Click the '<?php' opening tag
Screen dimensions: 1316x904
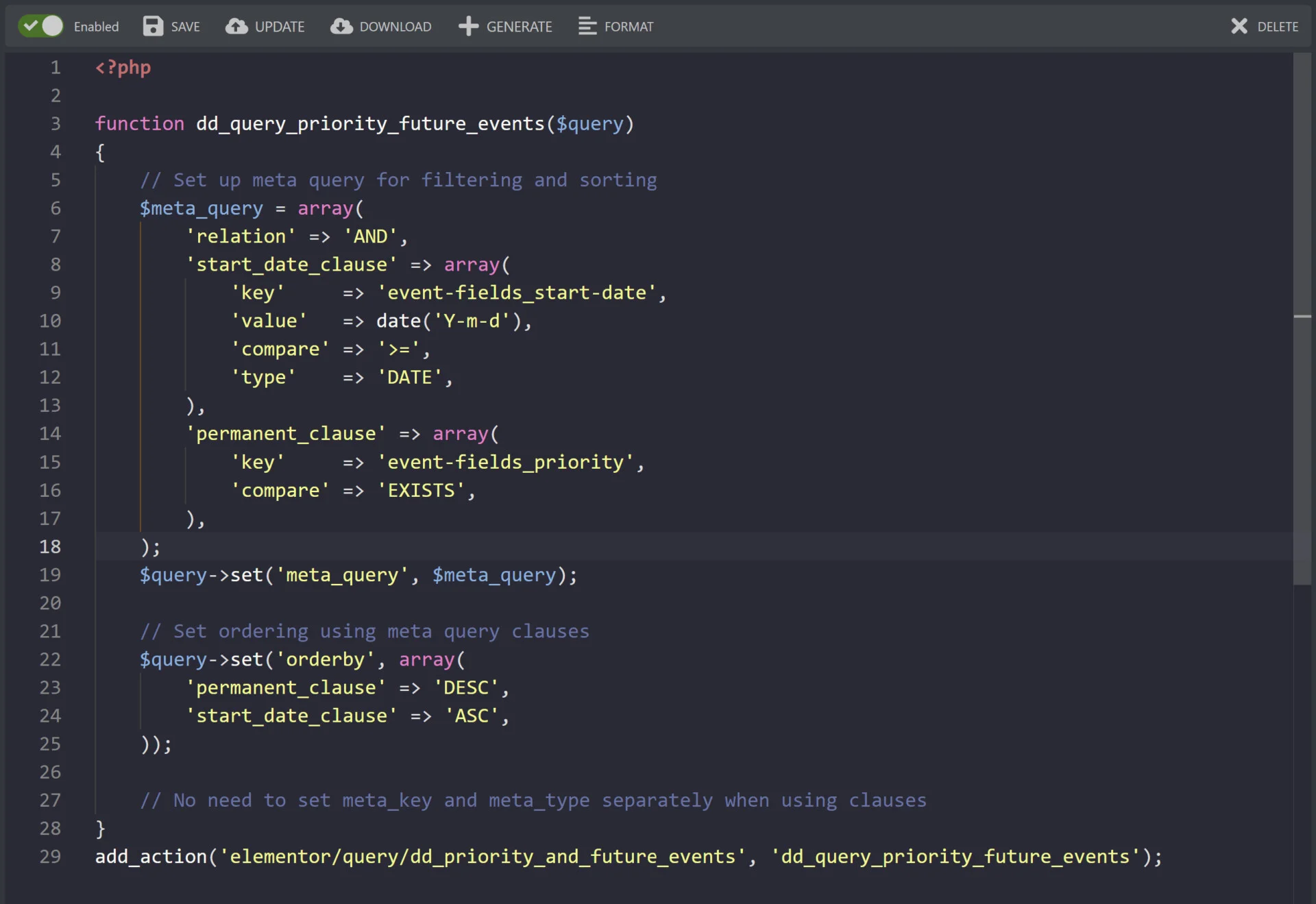(123, 67)
